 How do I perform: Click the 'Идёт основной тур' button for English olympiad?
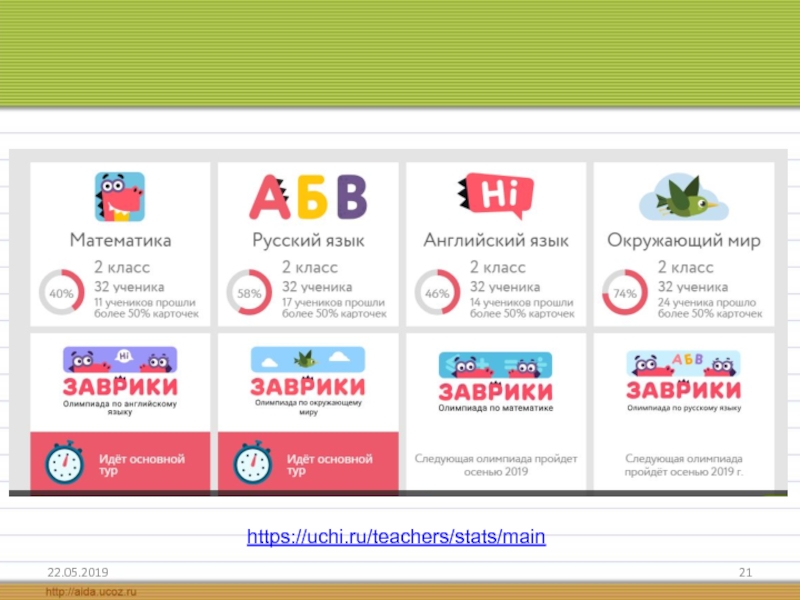[120, 463]
